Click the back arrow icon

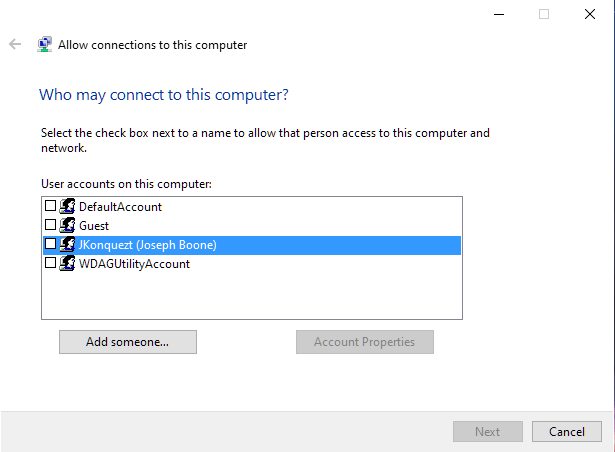click(x=15, y=44)
